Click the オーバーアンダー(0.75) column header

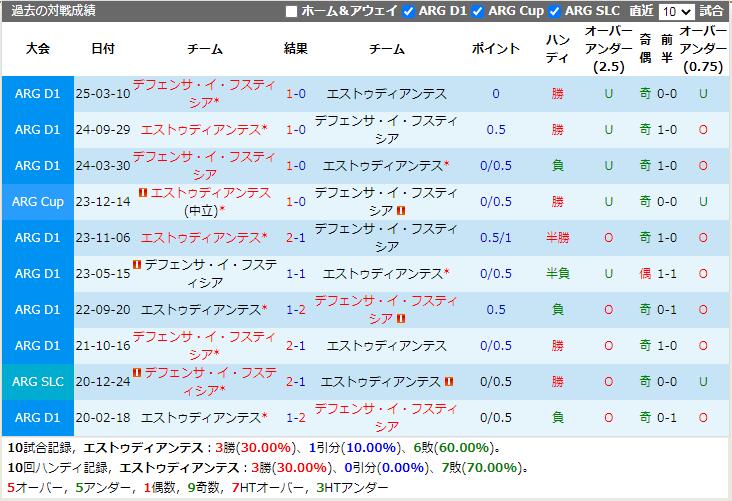click(x=703, y=49)
